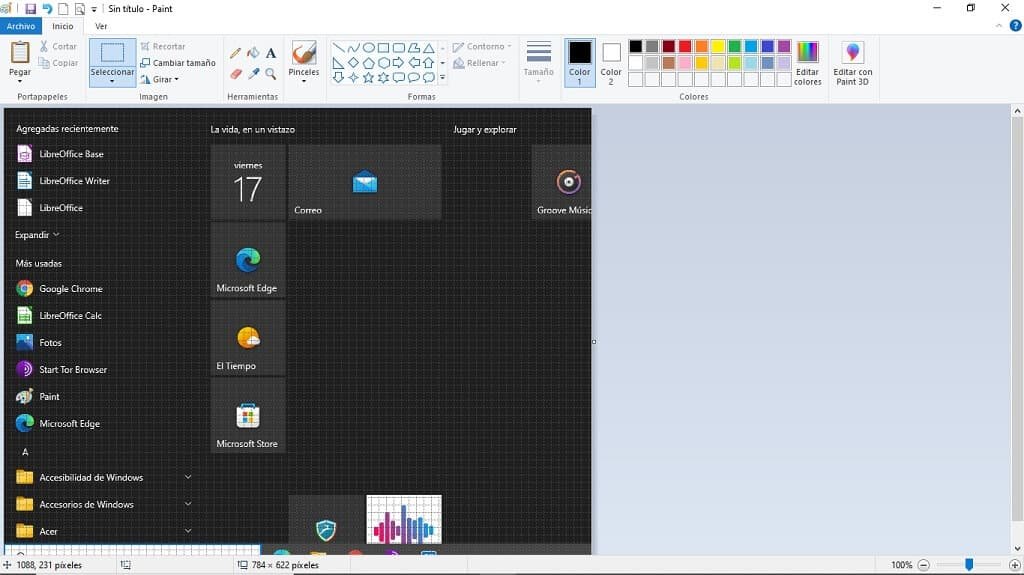The image size is (1024, 575).
Task: Open the Customize quick access toolbar arrow
Action: (94, 10)
